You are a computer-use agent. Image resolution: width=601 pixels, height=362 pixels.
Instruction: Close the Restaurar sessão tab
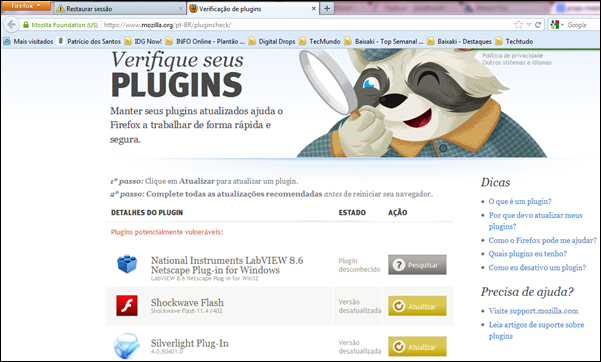[181, 8]
